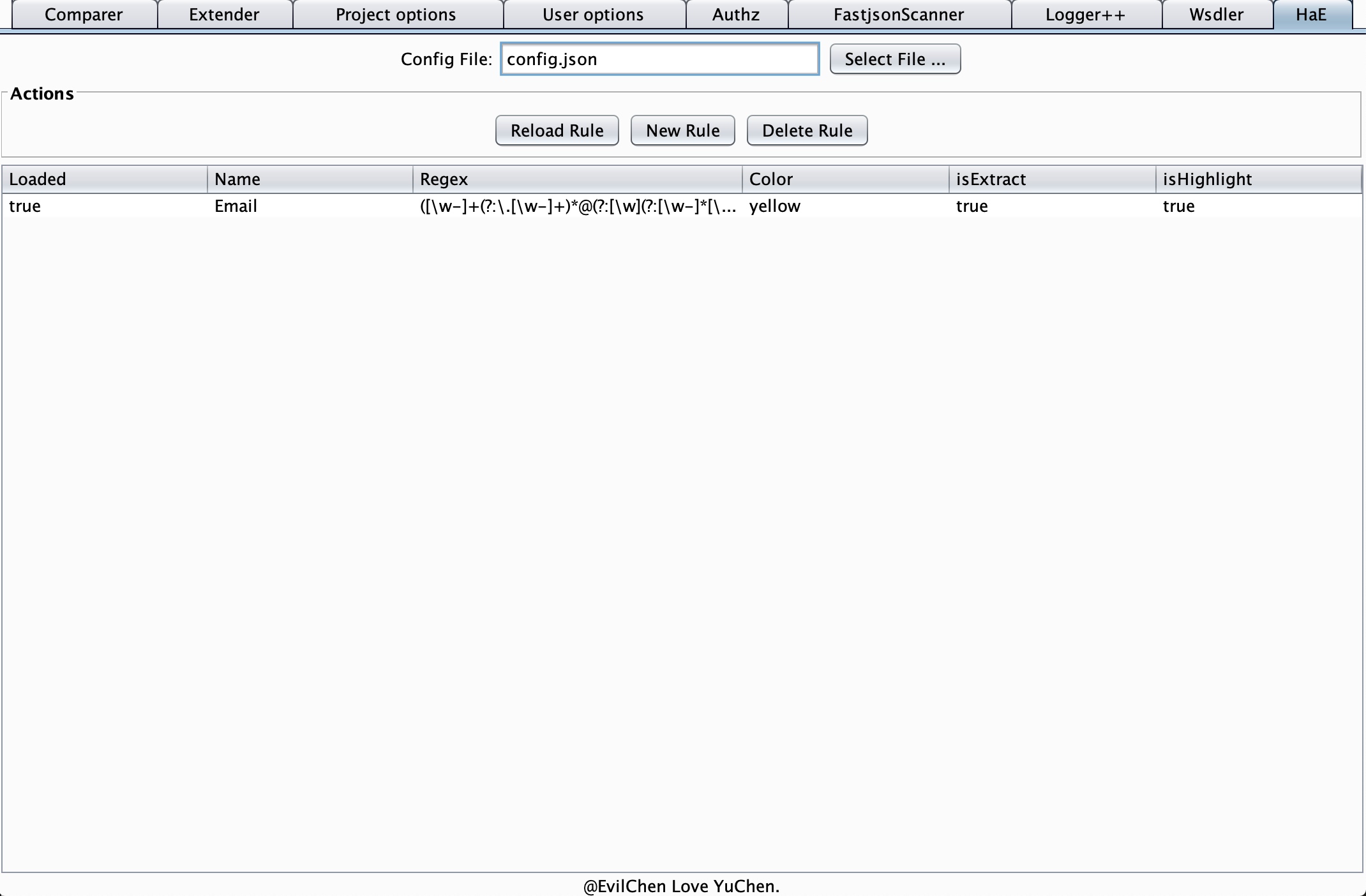Switch to the Comparer tab
1366x896 pixels.
click(84, 14)
